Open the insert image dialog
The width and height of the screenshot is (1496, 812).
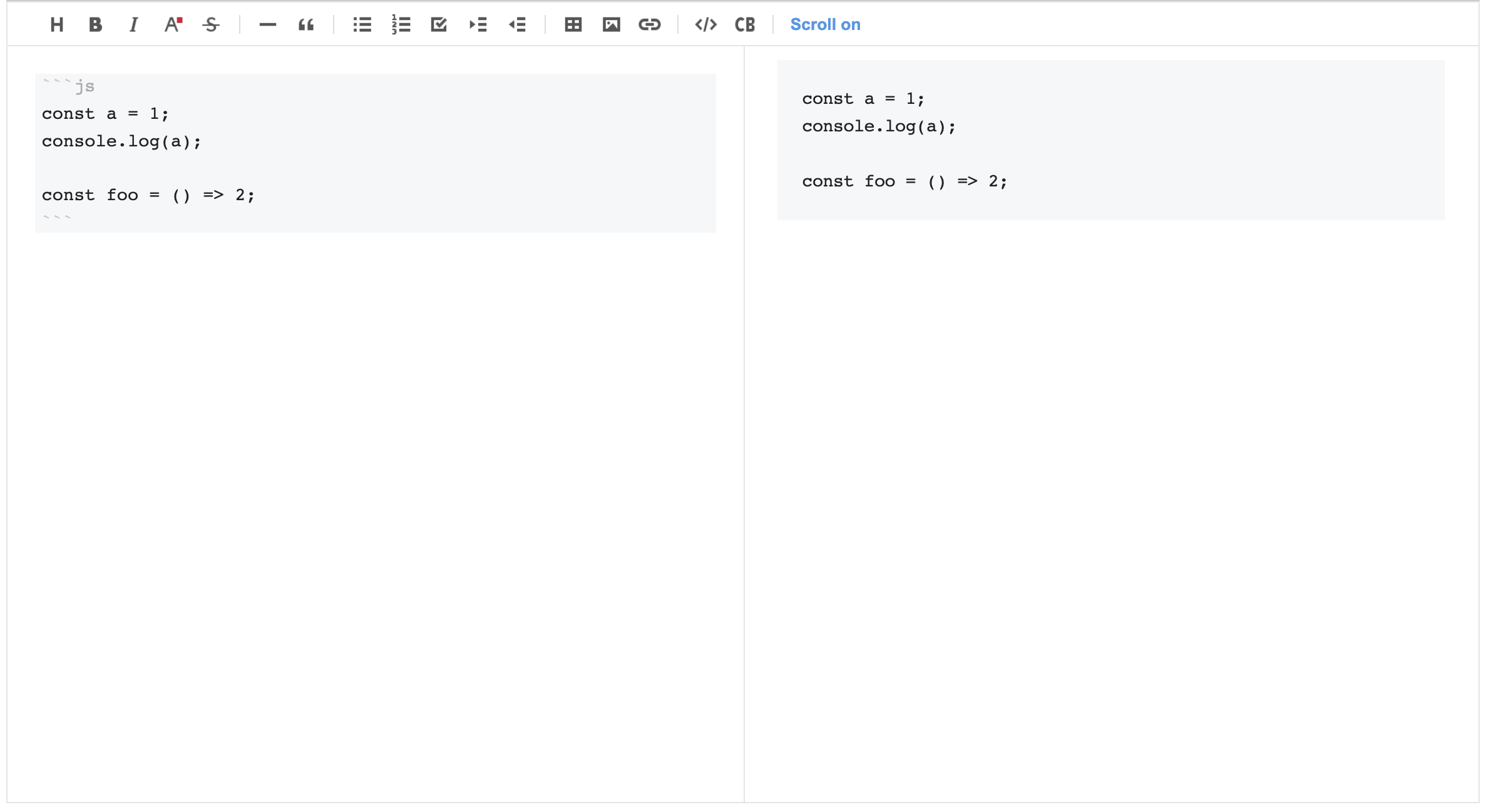click(612, 25)
